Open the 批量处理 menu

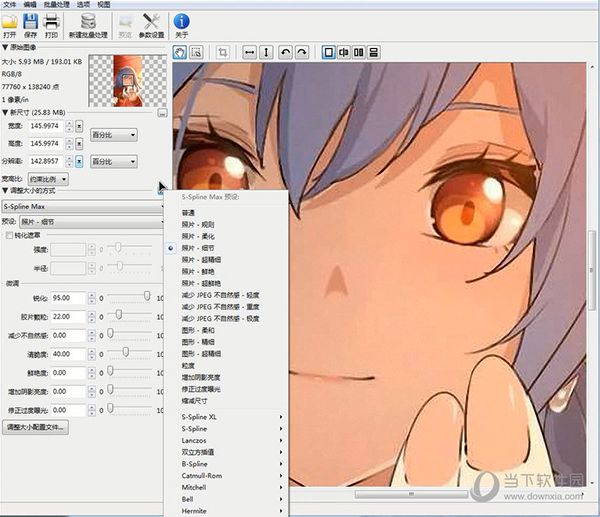click(x=56, y=5)
